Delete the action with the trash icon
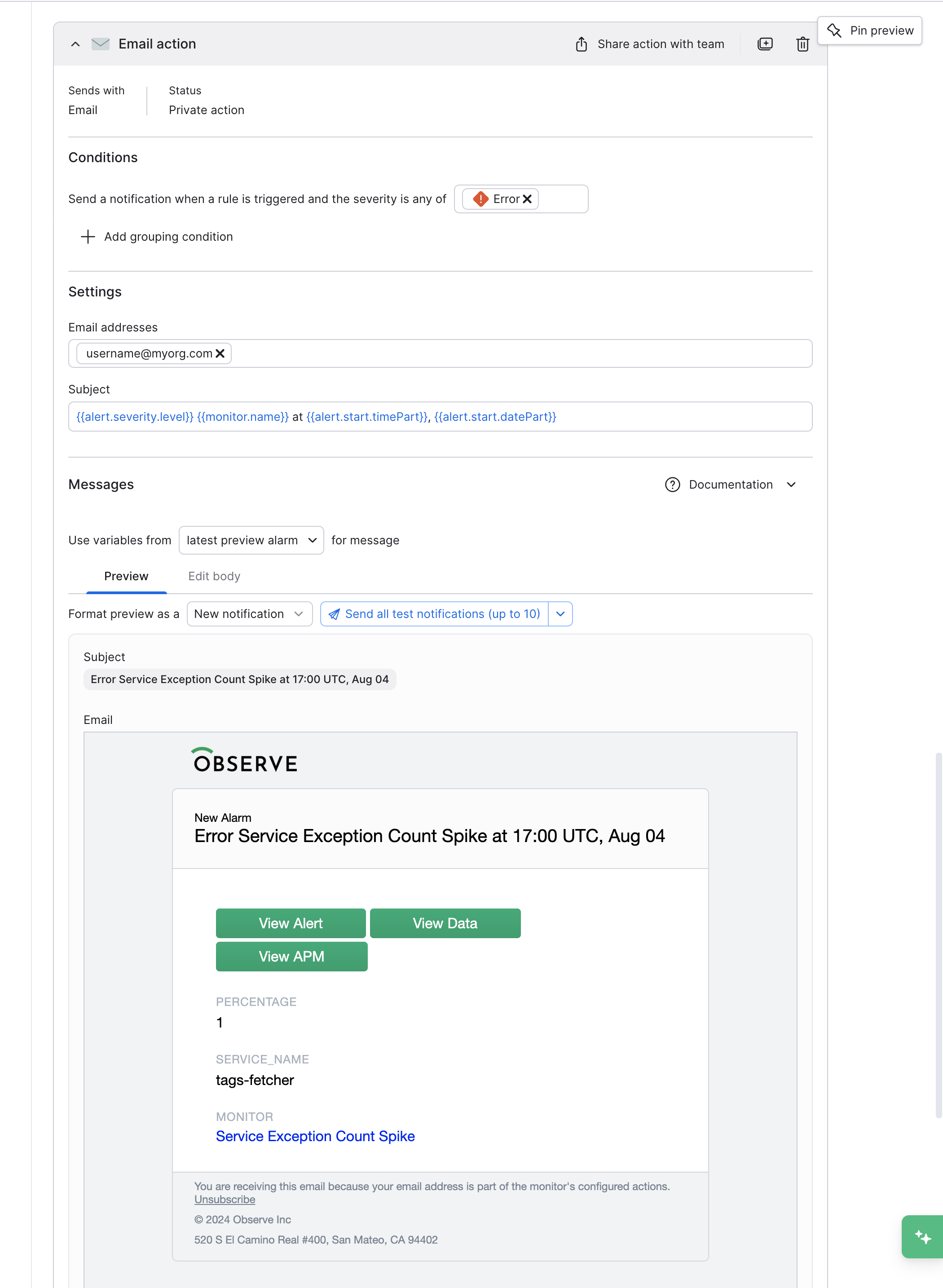 (802, 44)
